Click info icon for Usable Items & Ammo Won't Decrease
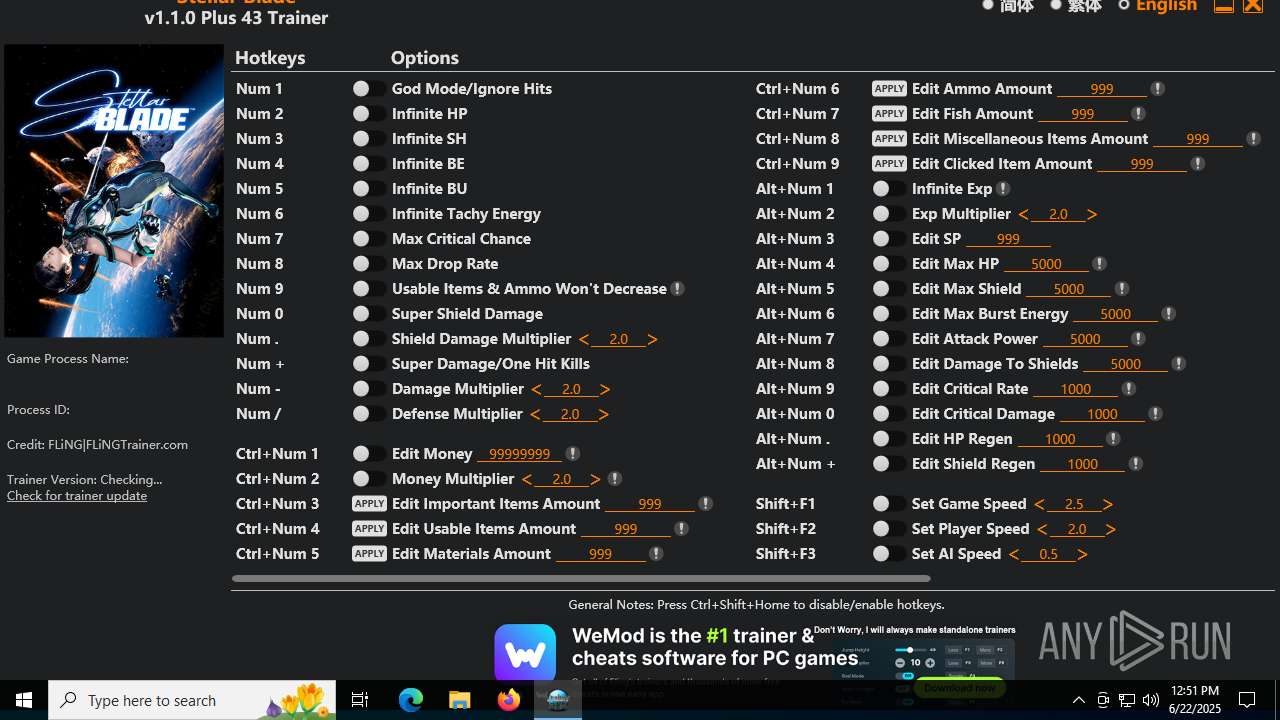Screen dimensions: 1280x720 (678, 289)
